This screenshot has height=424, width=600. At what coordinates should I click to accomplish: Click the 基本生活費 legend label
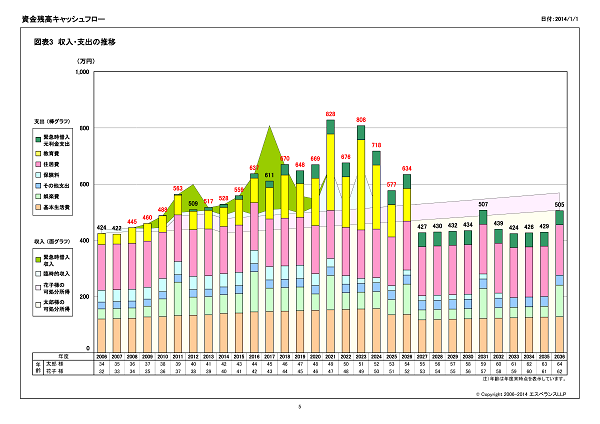point(57,207)
